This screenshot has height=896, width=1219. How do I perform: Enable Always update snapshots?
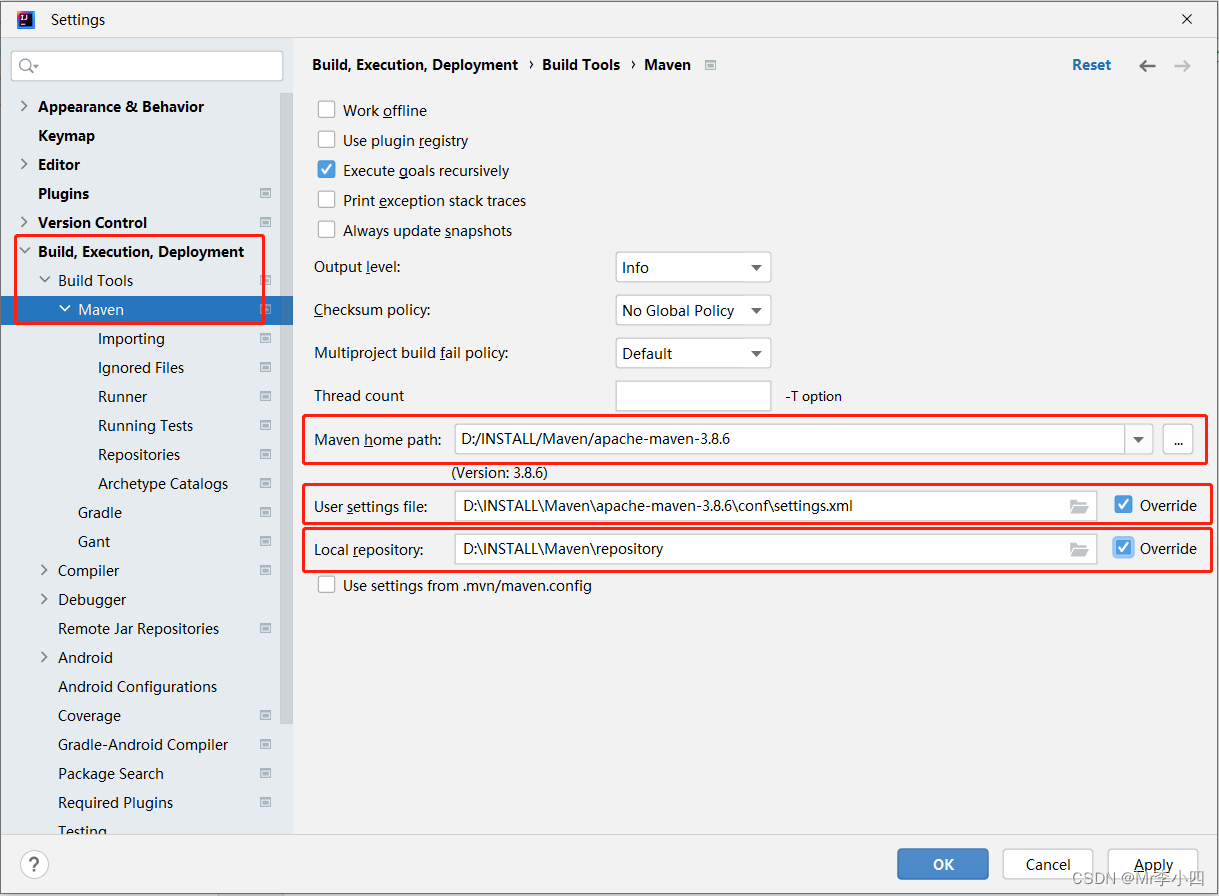click(x=326, y=230)
